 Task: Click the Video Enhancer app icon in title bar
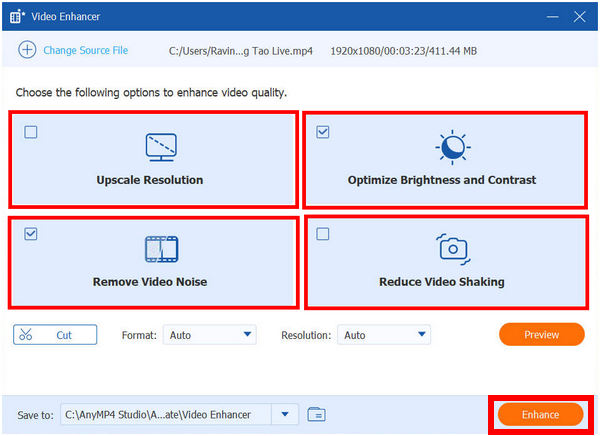tap(17, 17)
